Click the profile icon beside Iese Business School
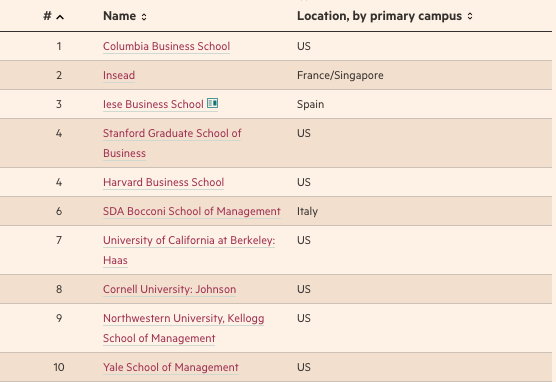Viewport: 556px width, 382px height. point(212,103)
